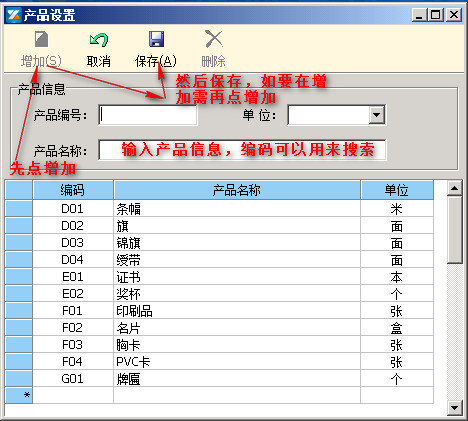Click the vertical scrollbar thumb

point(454,230)
